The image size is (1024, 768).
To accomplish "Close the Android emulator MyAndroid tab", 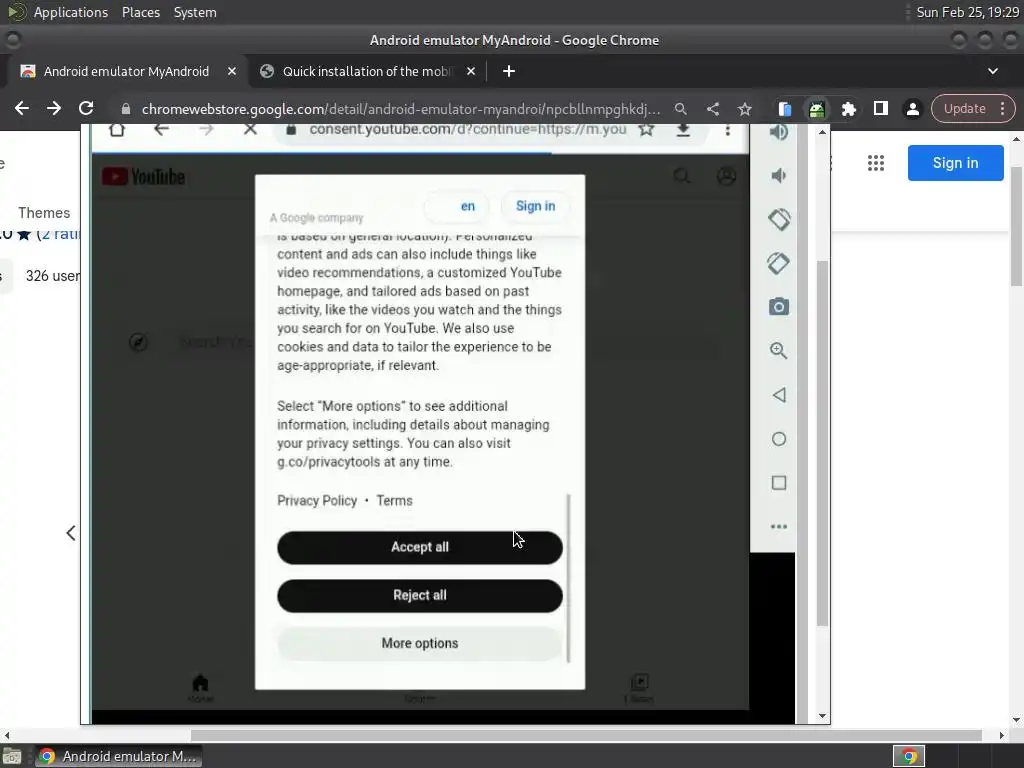I will pyautogui.click(x=232, y=71).
